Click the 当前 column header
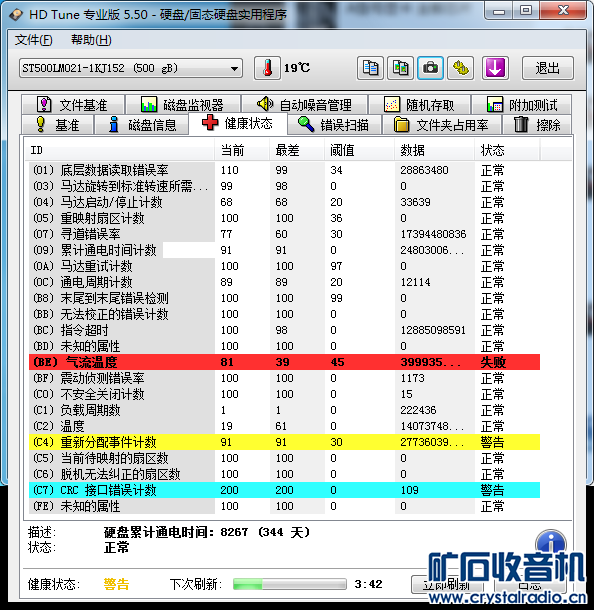 [x=242, y=150]
